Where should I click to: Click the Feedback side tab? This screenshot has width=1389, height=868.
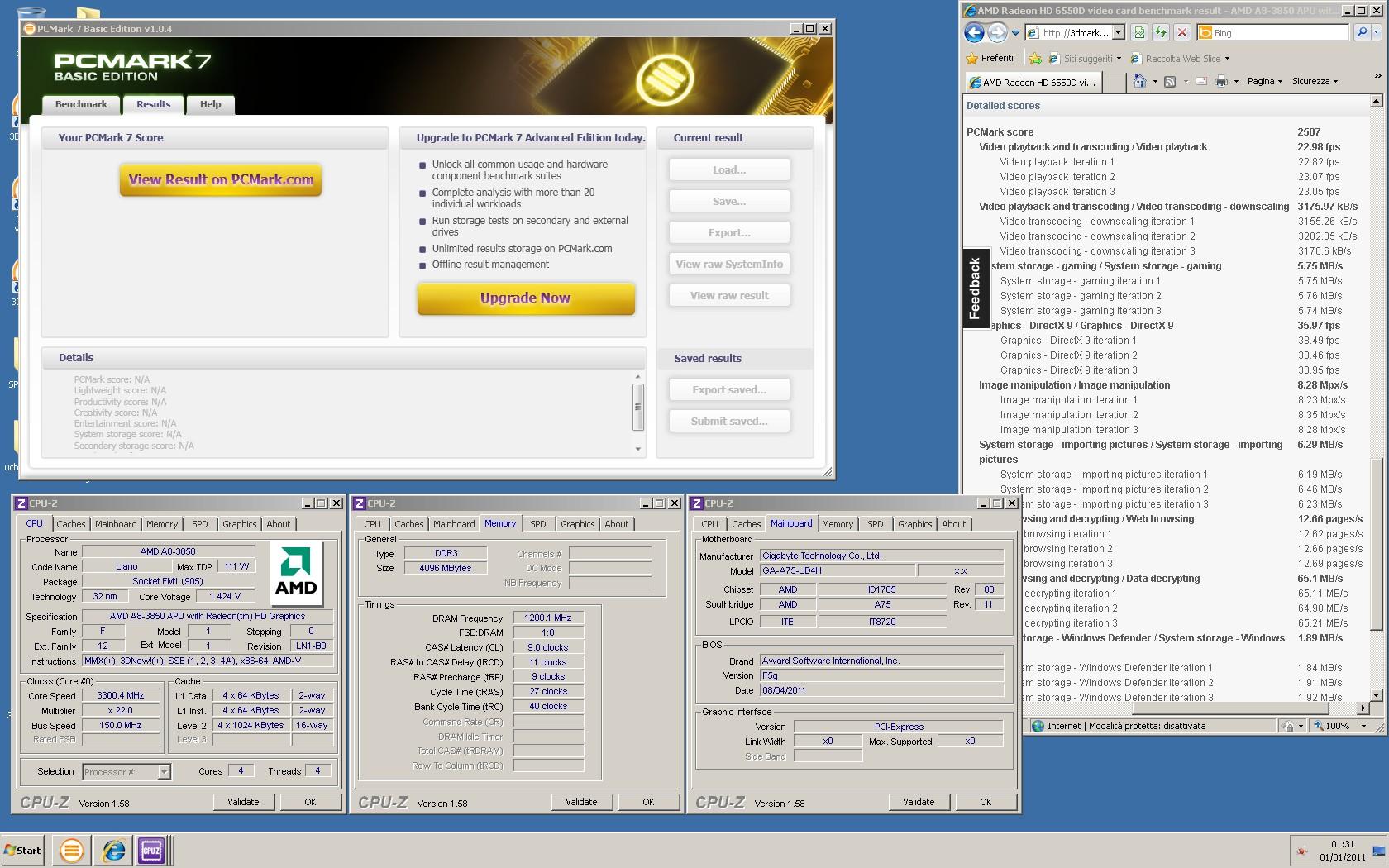click(x=975, y=289)
